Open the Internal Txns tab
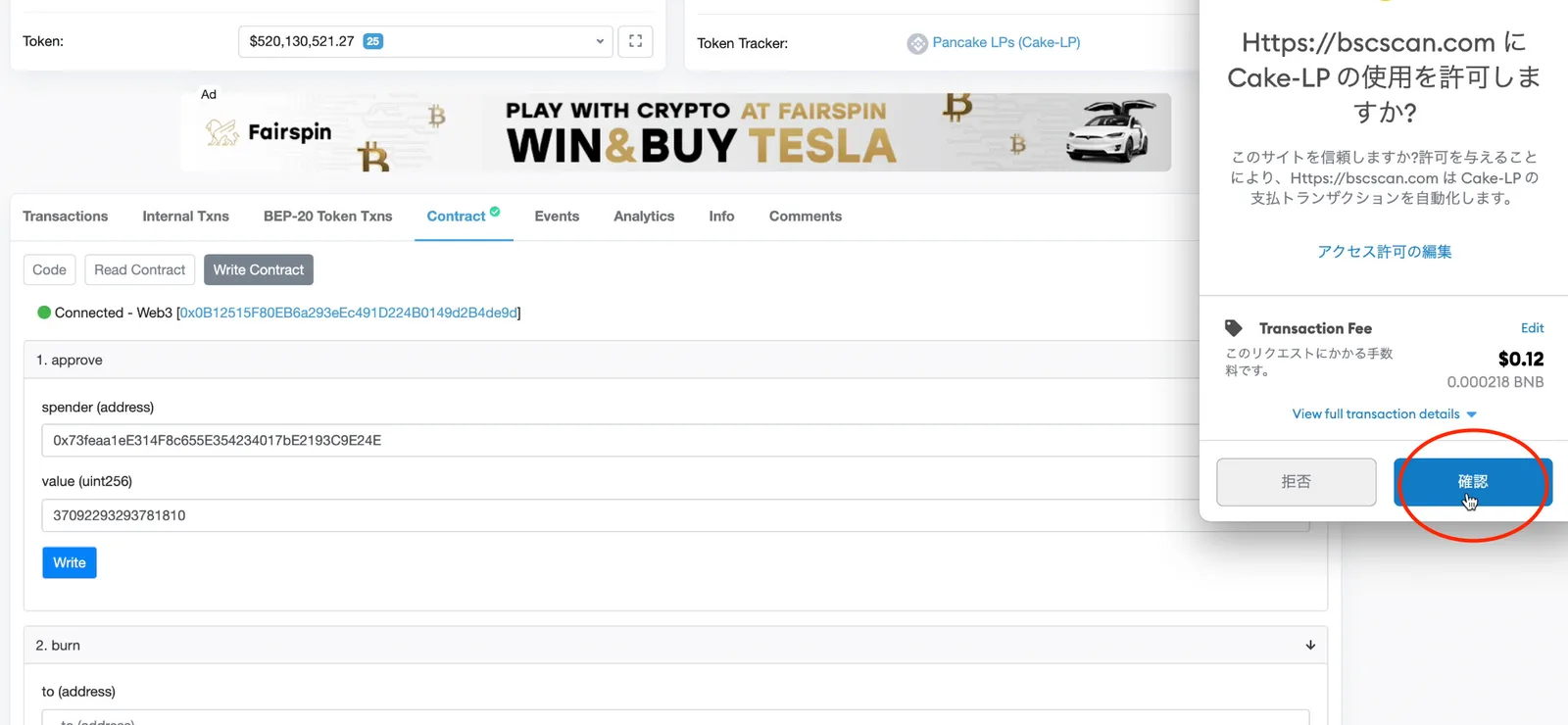Viewport: 1568px width, 725px height. coord(185,217)
